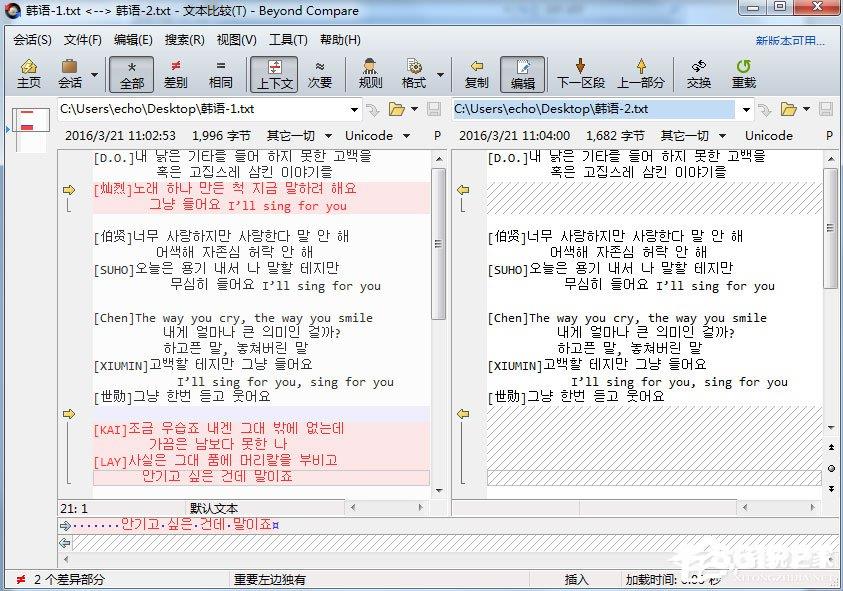This screenshot has width=843, height=591.
Task: Toggle the 编辑 edit mode button
Action: click(x=523, y=74)
